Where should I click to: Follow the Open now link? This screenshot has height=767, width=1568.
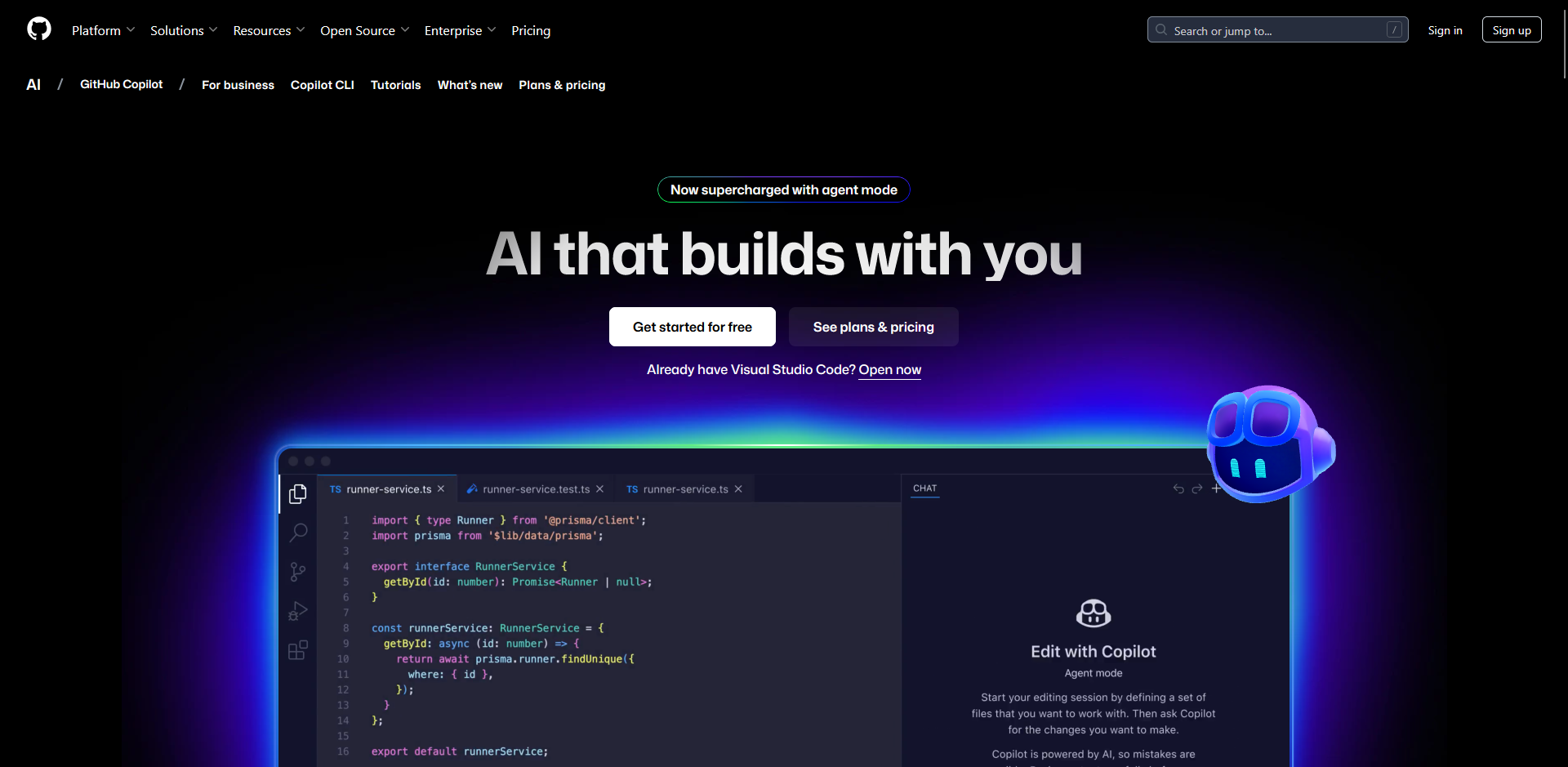(x=889, y=370)
